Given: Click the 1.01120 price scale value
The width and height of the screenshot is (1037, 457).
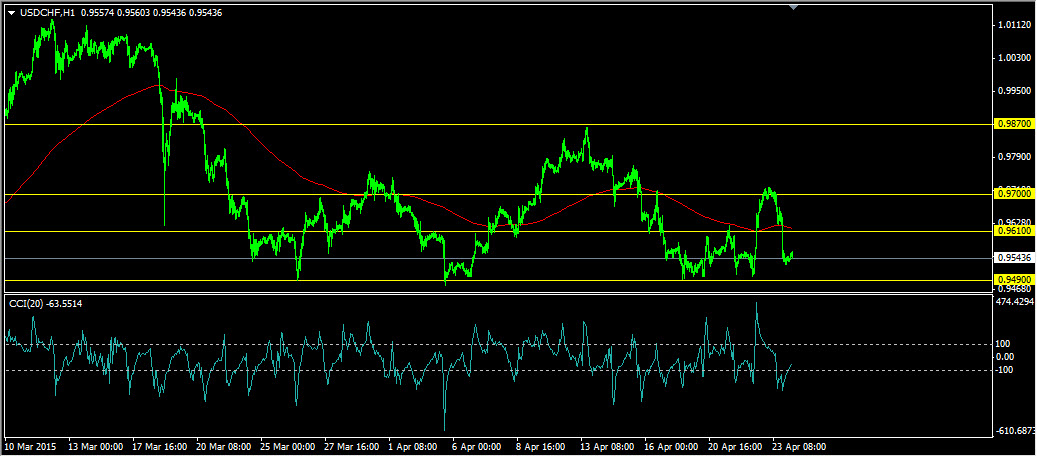Looking at the screenshot, I should (1016, 25).
